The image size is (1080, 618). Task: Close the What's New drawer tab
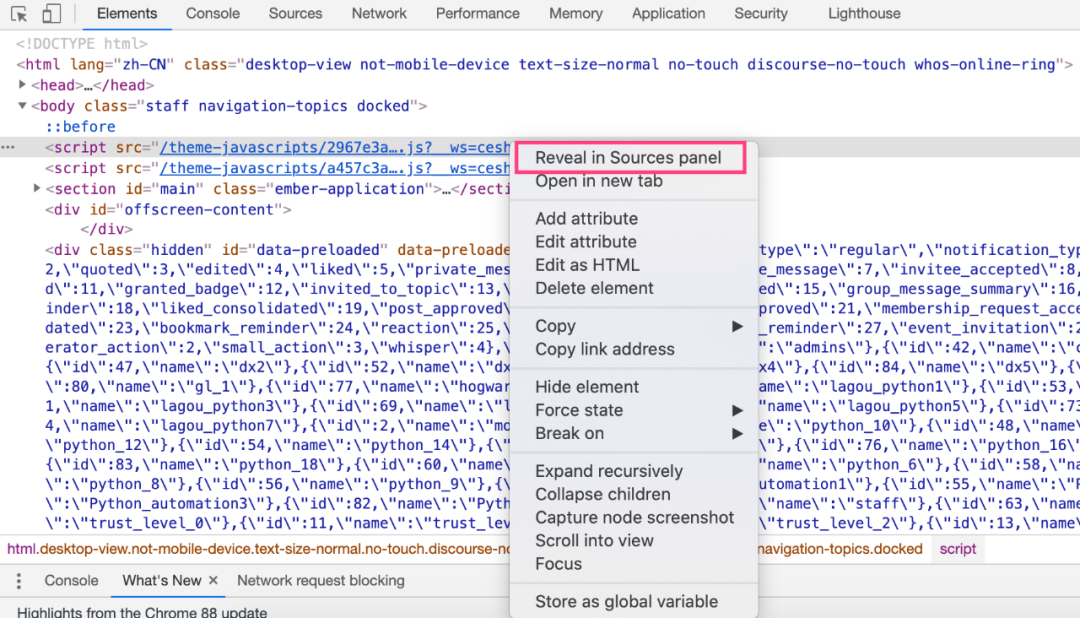point(214,580)
